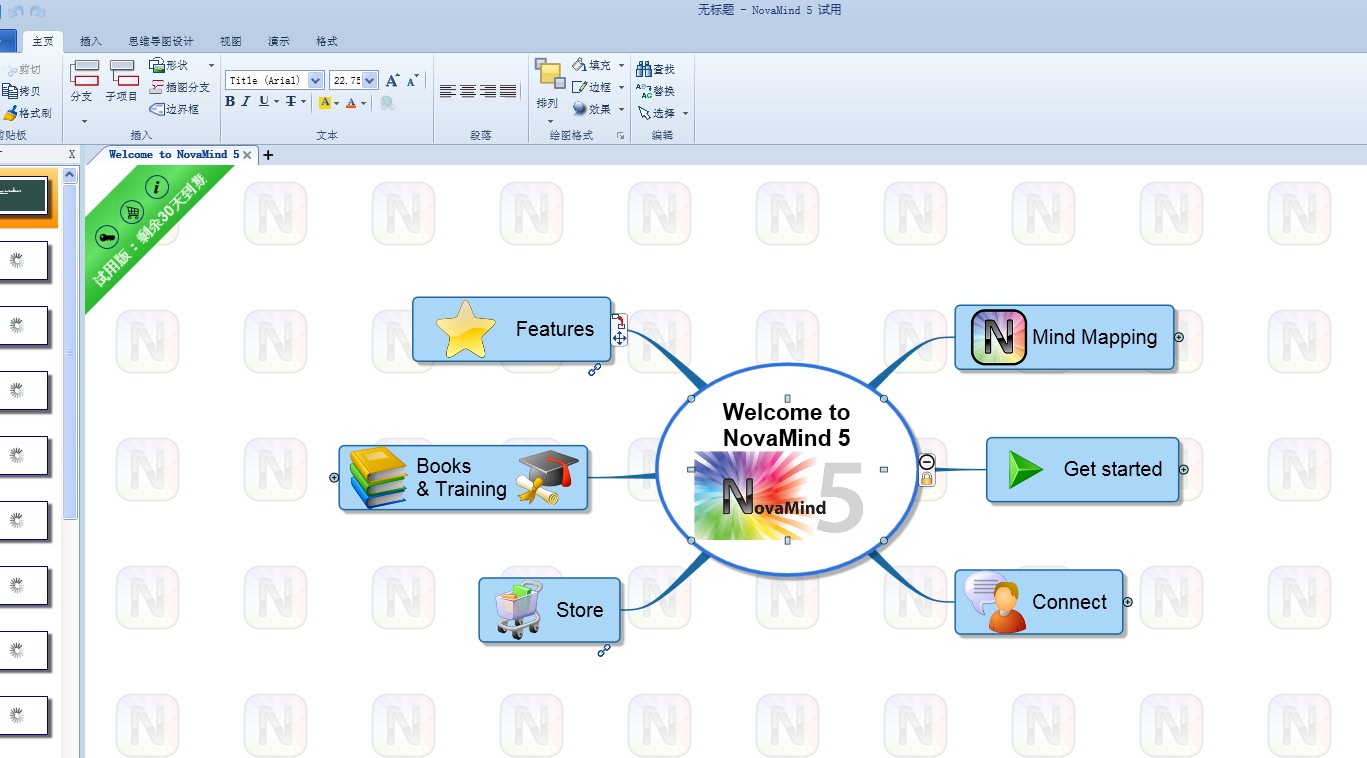
Task: Select the Store topic node
Action: coord(549,610)
